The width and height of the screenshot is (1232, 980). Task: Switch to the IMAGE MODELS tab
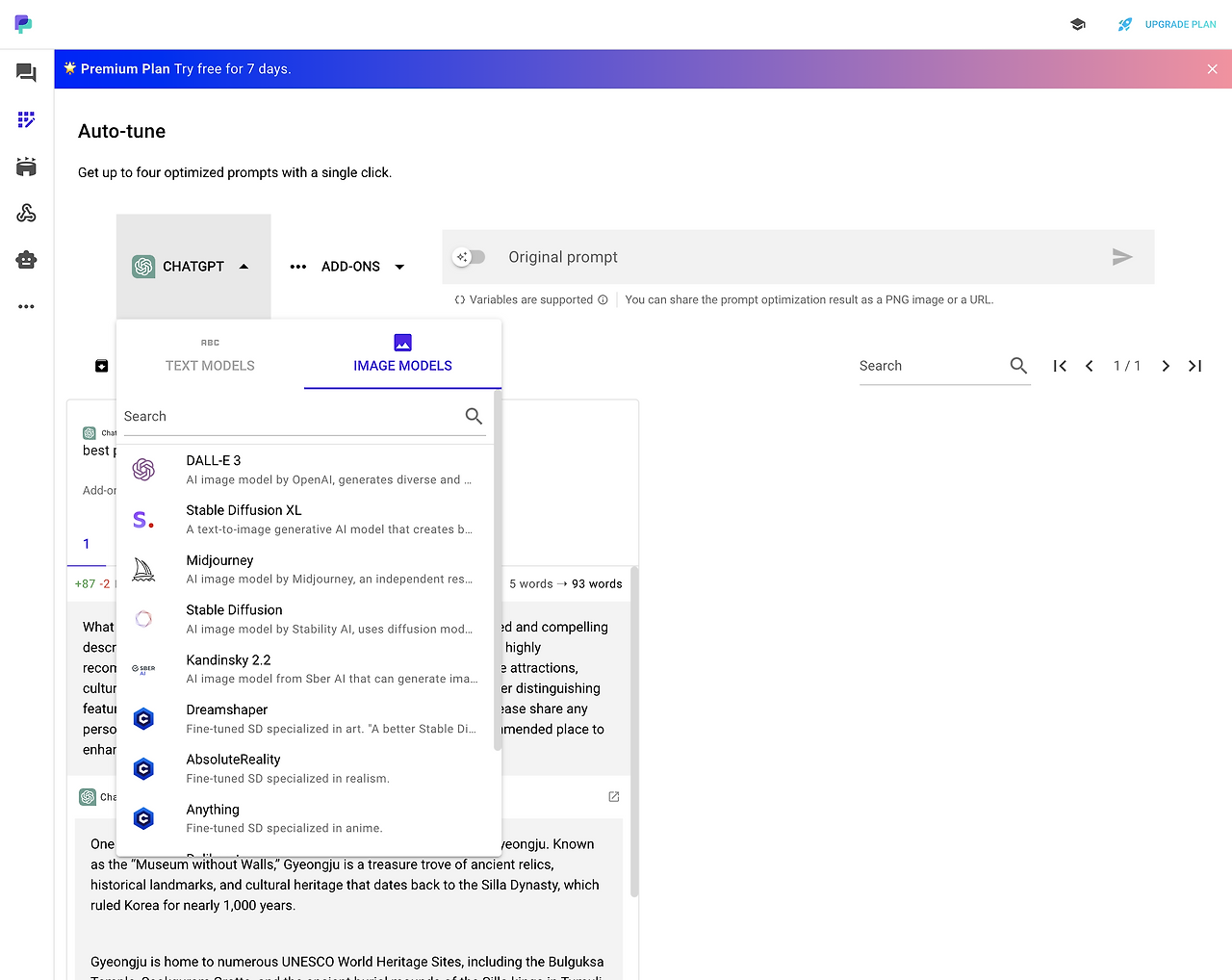(402, 354)
